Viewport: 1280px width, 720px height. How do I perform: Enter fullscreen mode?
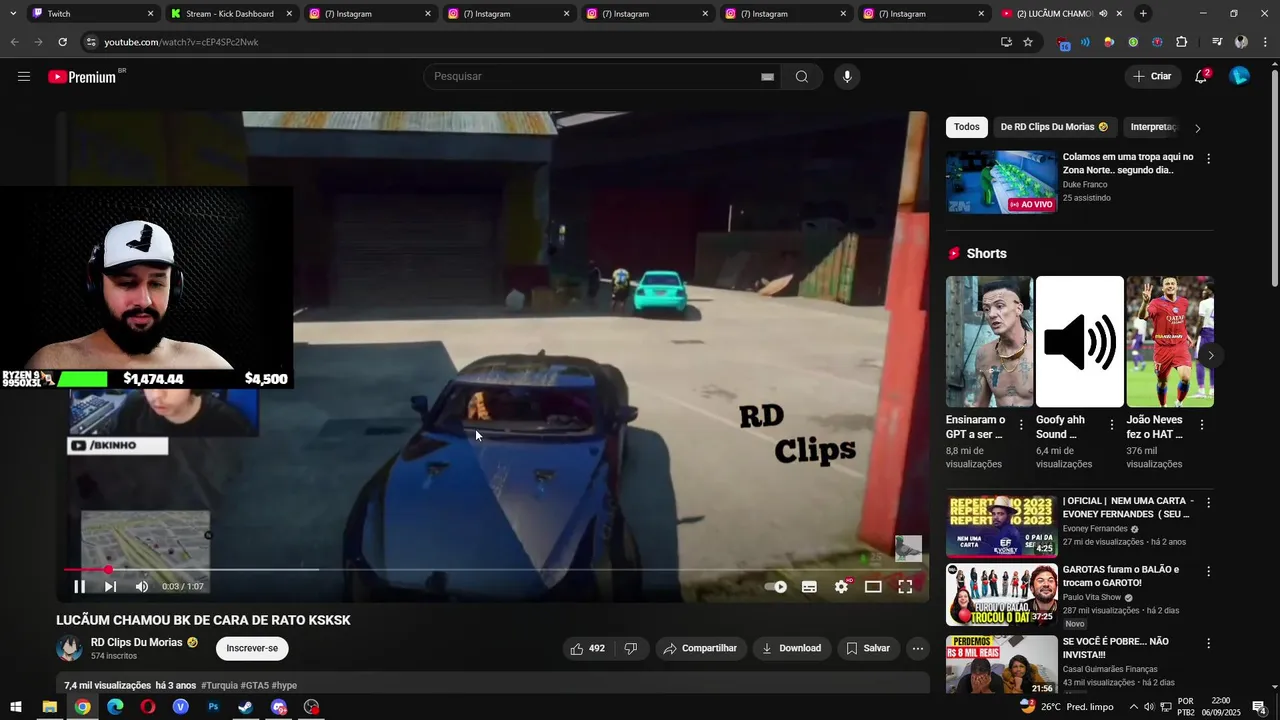[905, 587]
